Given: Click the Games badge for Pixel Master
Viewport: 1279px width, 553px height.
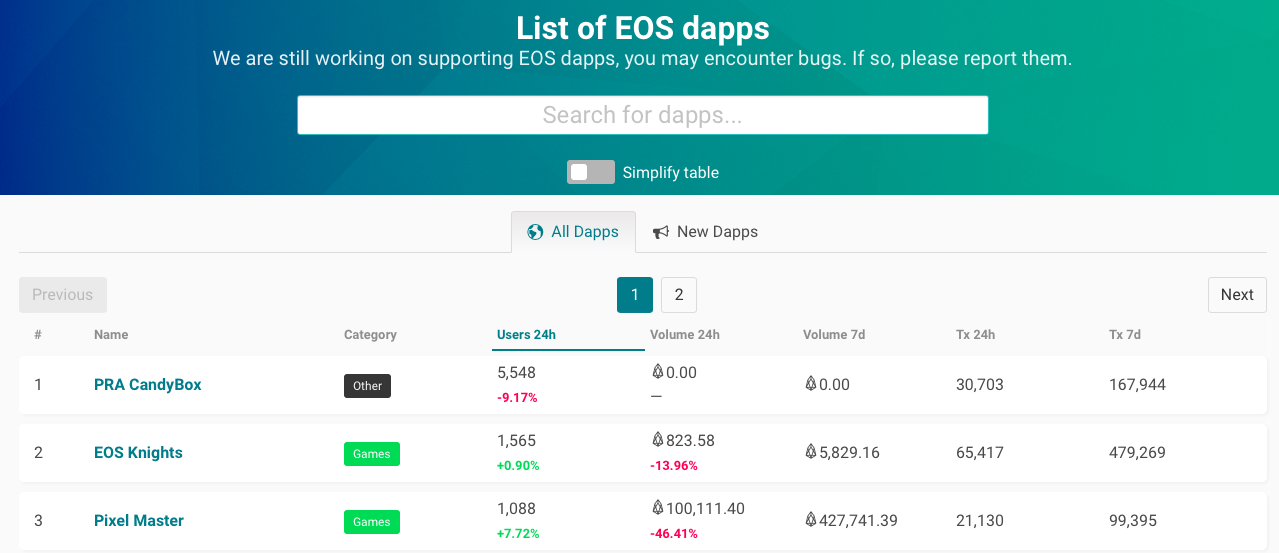Looking at the screenshot, I should pyautogui.click(x=372, y=522).
